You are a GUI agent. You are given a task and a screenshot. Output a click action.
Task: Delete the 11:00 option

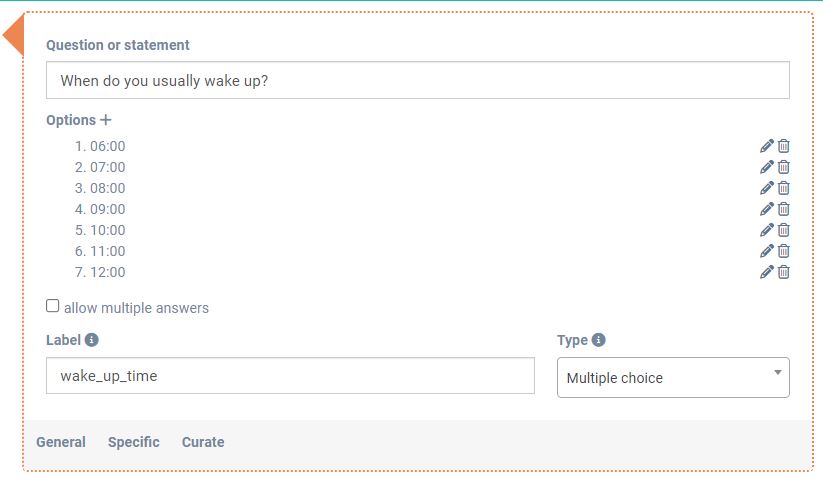(784, 251)
